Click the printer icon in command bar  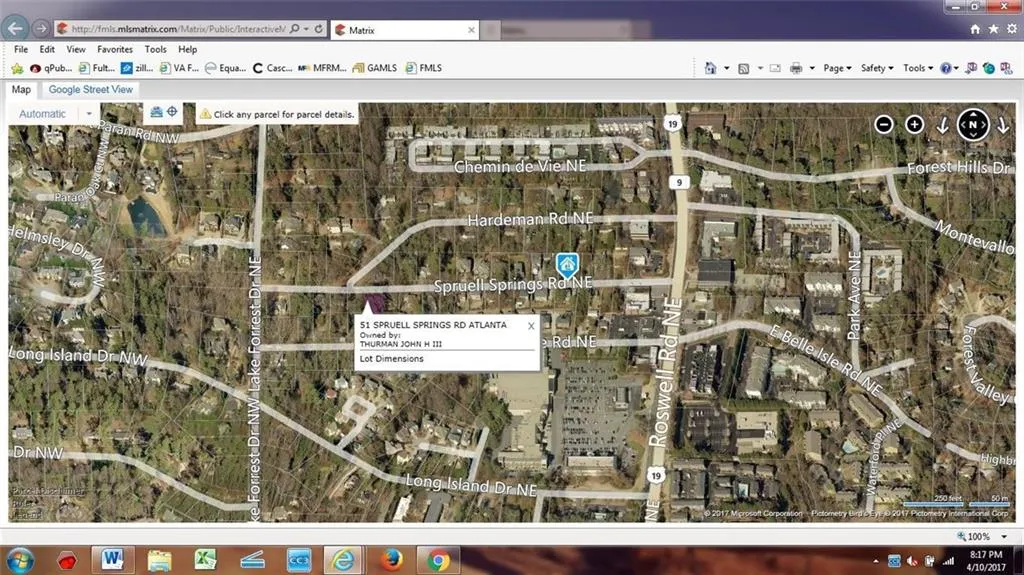pos(796,68)
